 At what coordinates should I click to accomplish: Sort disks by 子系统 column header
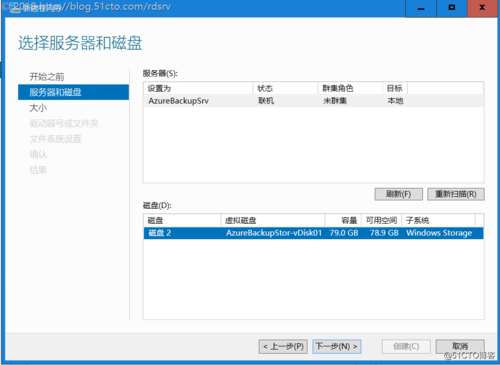tap(439, 220)
